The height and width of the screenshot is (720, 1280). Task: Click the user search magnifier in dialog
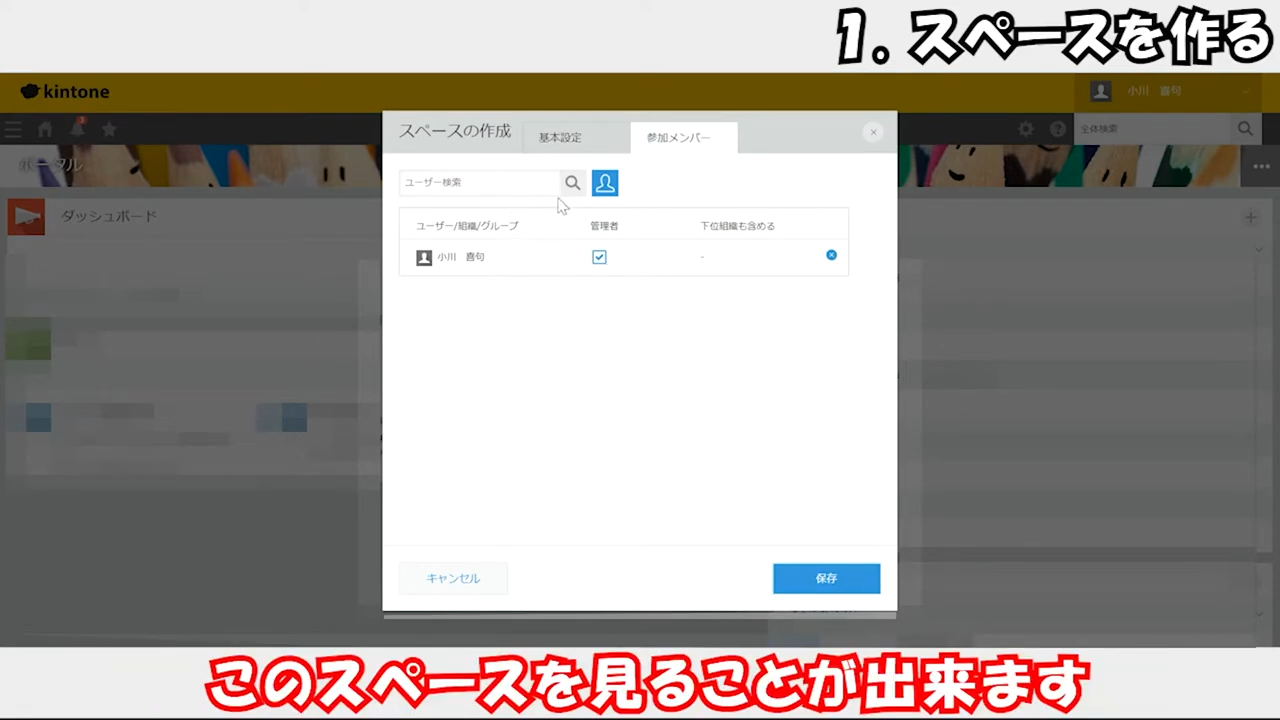click(x=572, y=183)
